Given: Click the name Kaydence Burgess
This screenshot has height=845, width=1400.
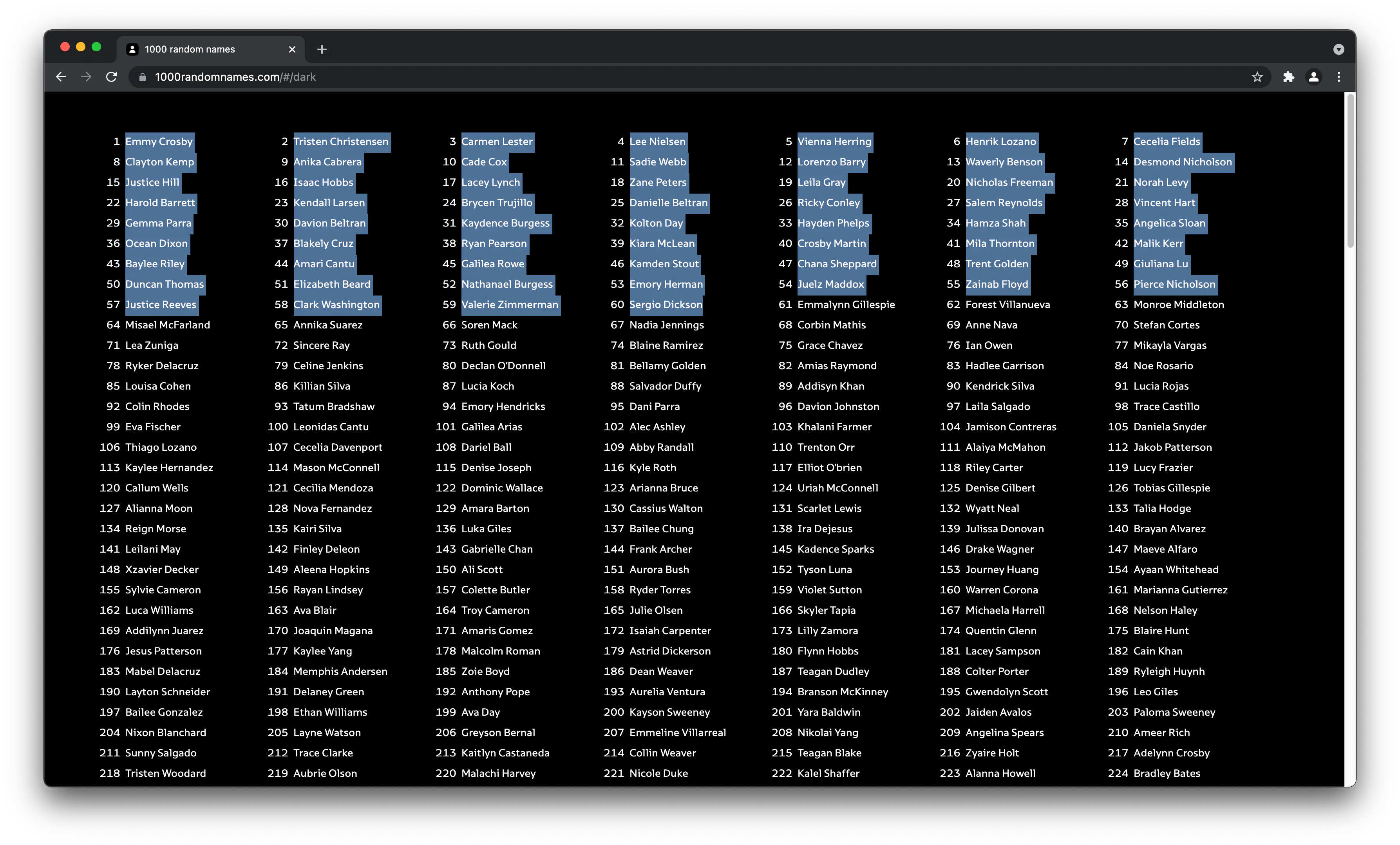Looking at the screenshot, I should pos(506,223).
